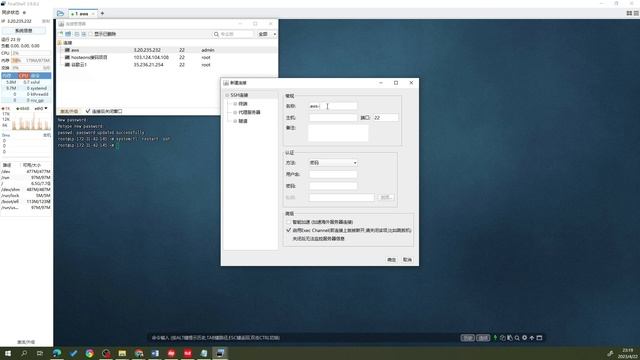Enable the '智能加速' checkbox
Image resolution: width=640 pixels, height=360 pixels.
289,222
